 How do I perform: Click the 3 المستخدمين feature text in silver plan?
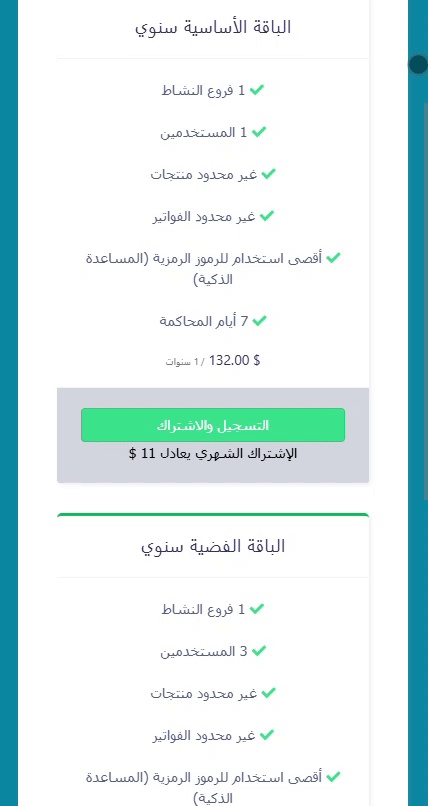pos(204,651)
